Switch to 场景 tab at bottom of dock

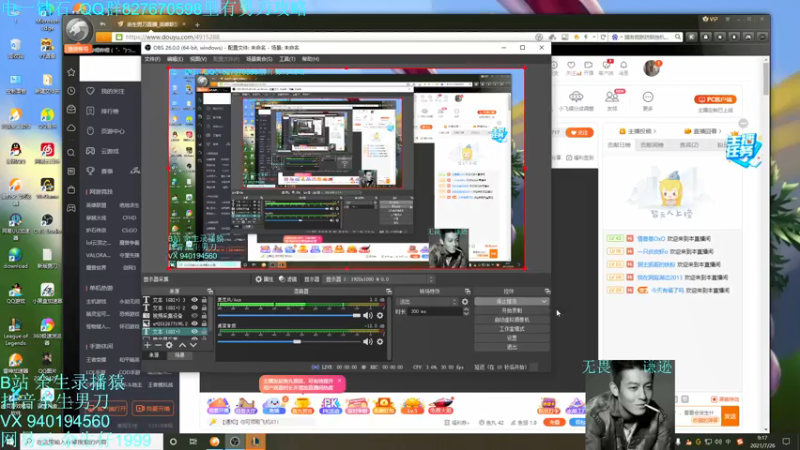[x=180, y=355]
